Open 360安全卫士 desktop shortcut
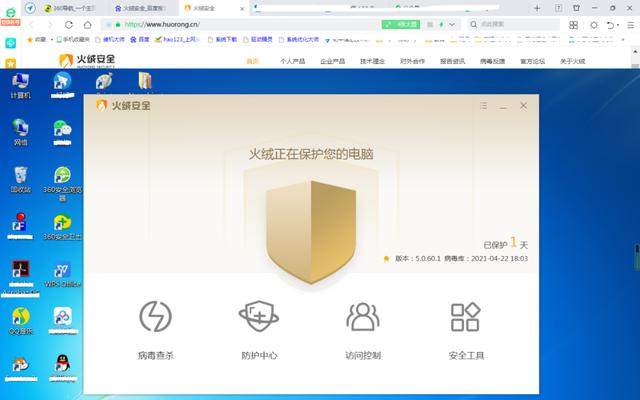The image size is (640, 400). [x=62, y=227]
